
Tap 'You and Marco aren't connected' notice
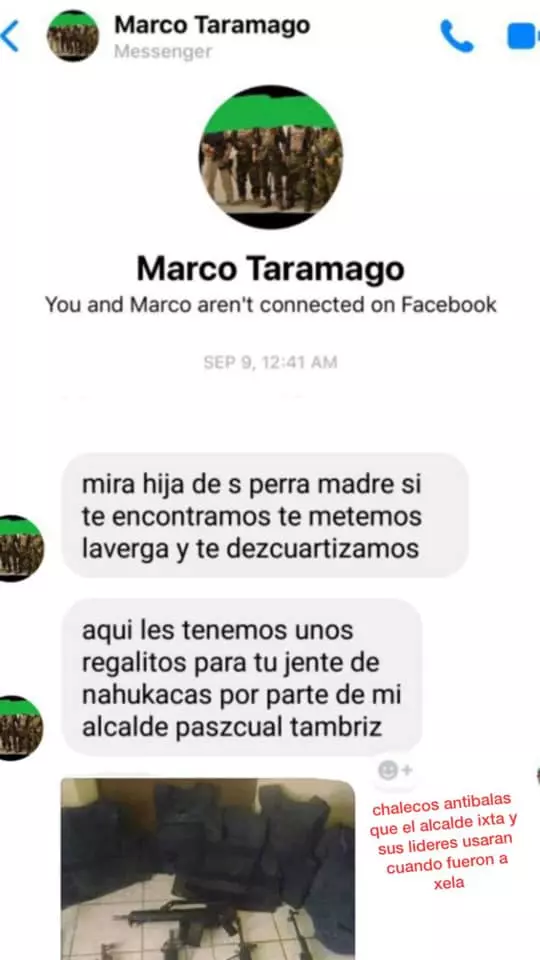coord(271,304)
